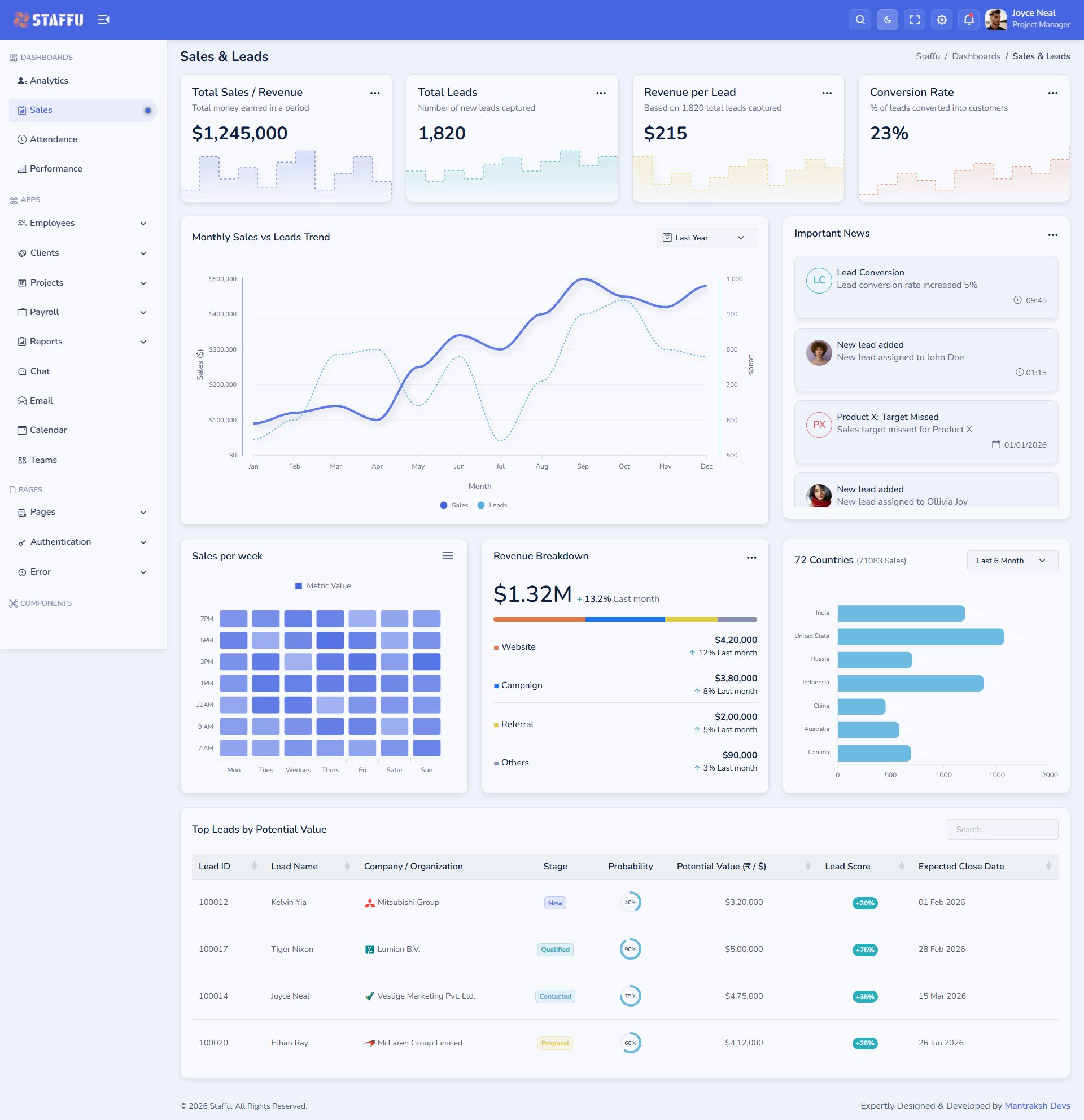Go to the Staffu breadcrumb link
The width and height of the screenshot is (1084, 1120).
click(x=928, y=56)
